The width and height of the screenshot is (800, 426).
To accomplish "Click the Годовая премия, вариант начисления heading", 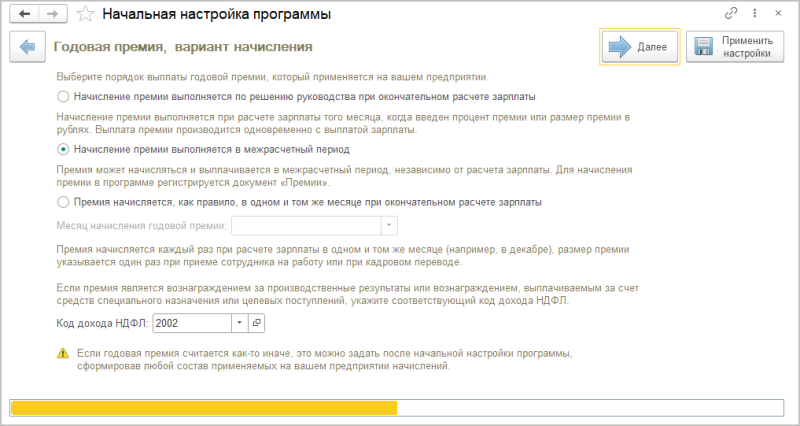I will 182,47.
